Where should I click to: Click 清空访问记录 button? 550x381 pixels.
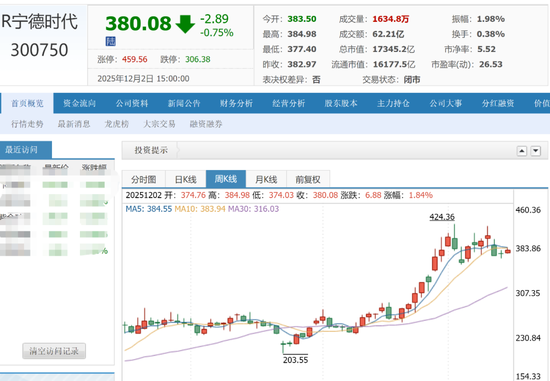pos(54,351)
